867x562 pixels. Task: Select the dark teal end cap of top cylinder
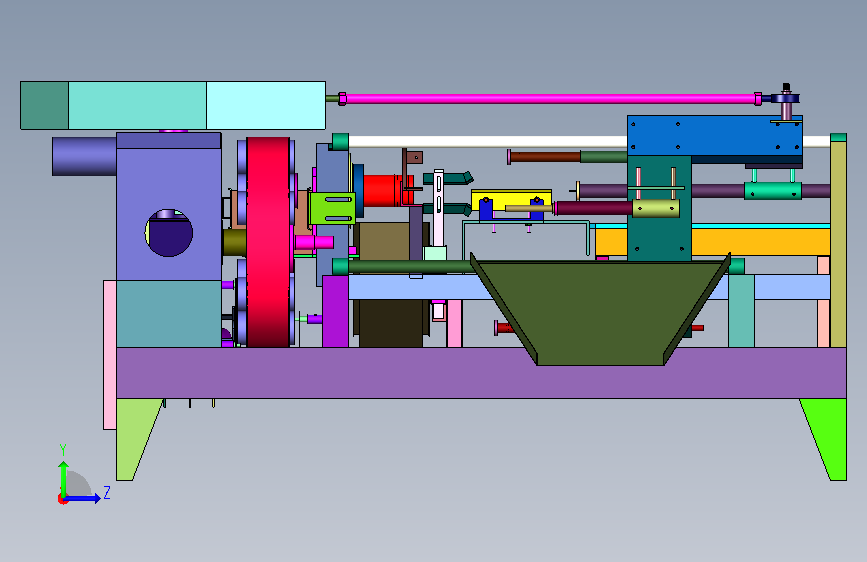[44, 106]
